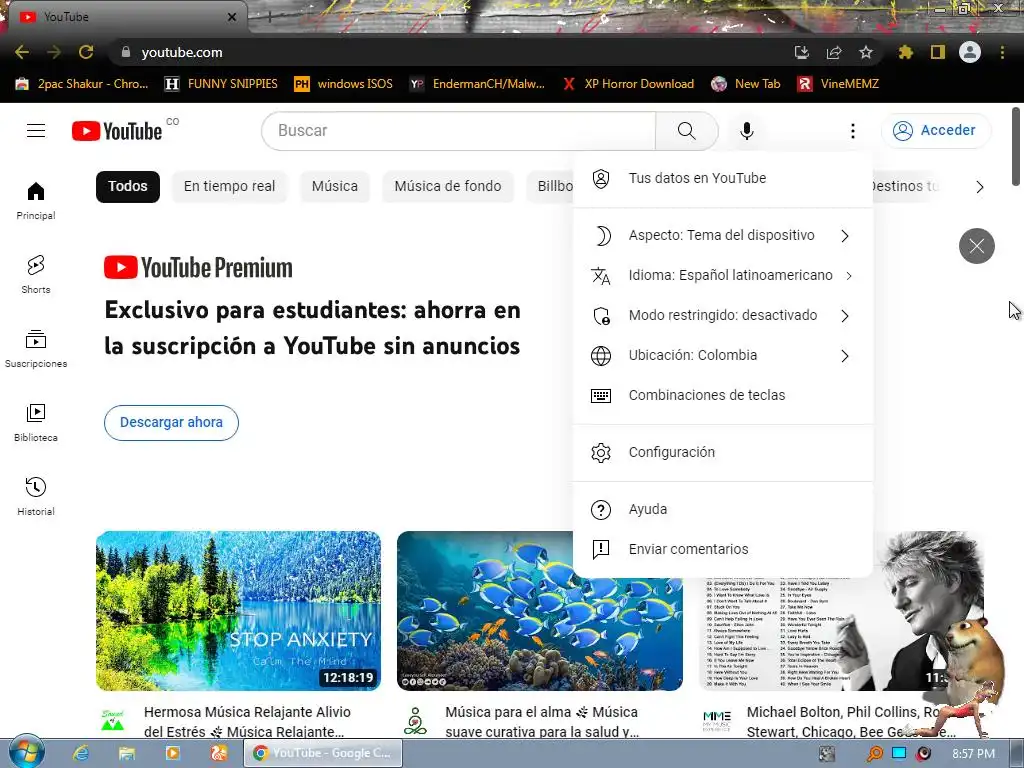
Task: Open VineMEMZ bookmark
Action: tap(839, 84)
